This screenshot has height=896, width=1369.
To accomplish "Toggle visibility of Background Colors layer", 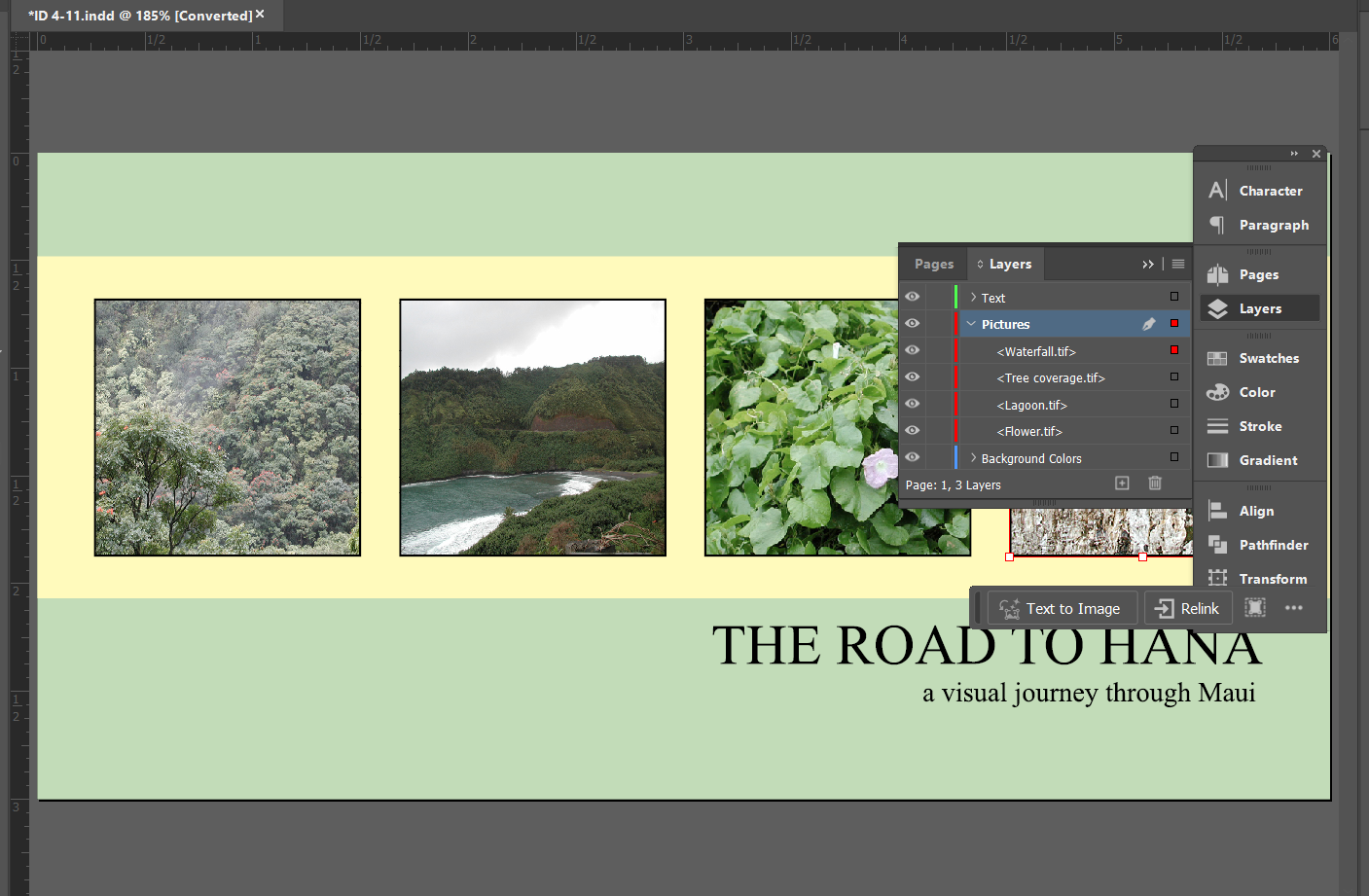I will pyautogui.click(x=912, y=457).
